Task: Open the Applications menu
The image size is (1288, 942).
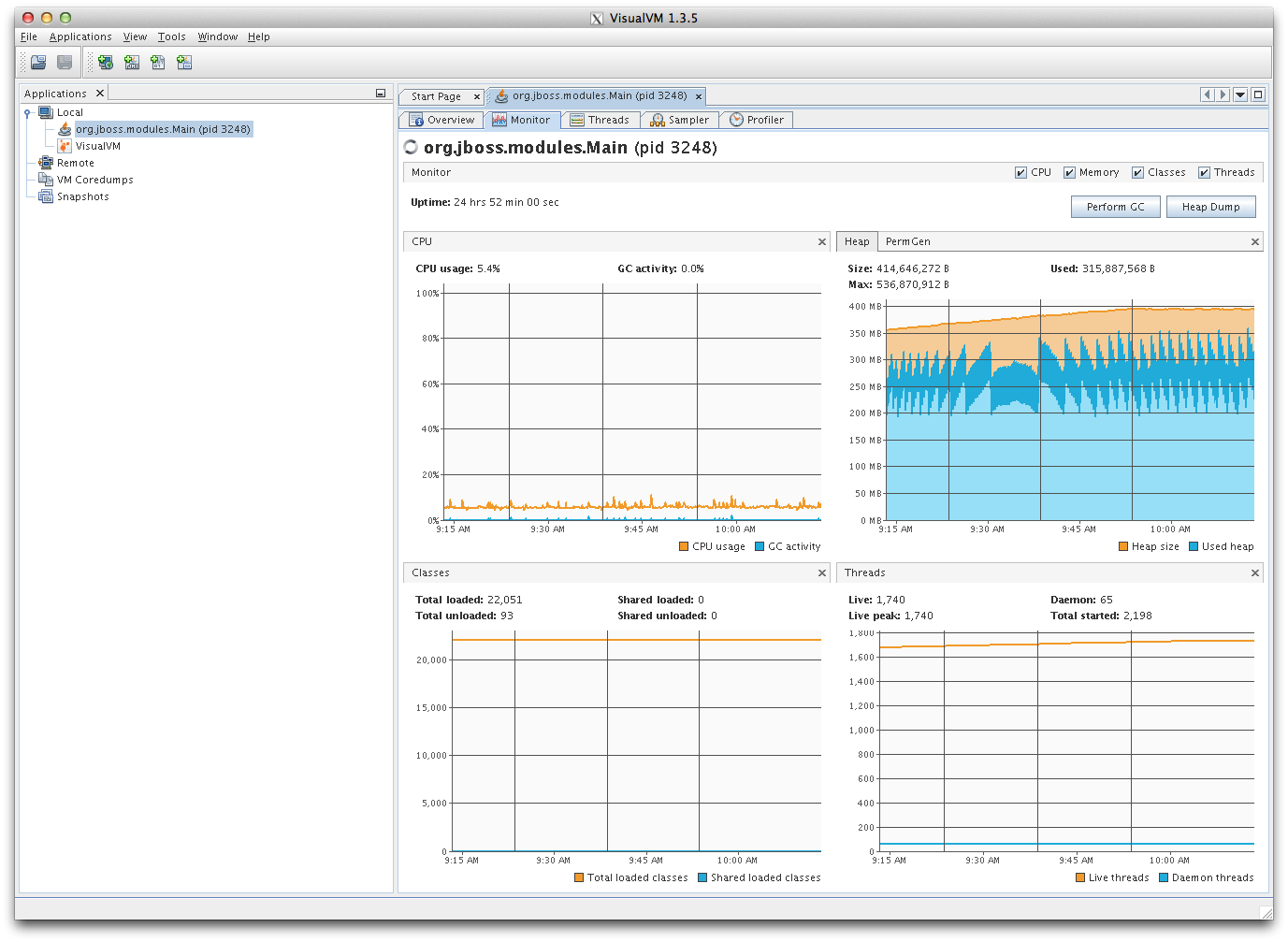Action: [80, 37]
